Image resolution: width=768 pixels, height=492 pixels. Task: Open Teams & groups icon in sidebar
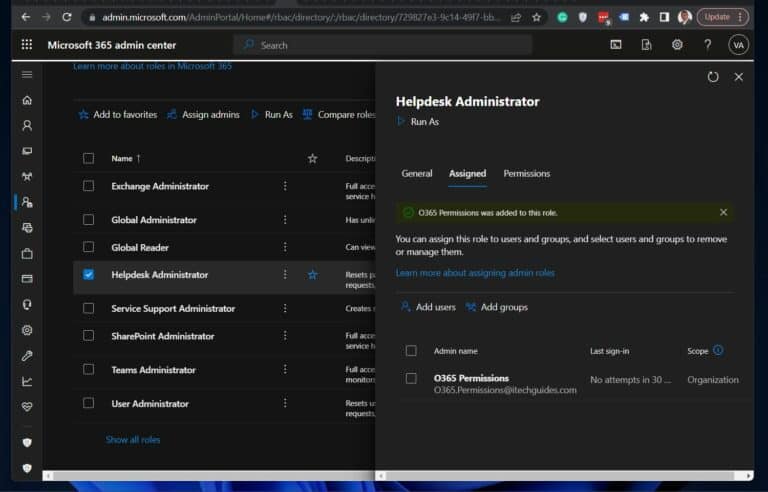[x=27, y=176]
